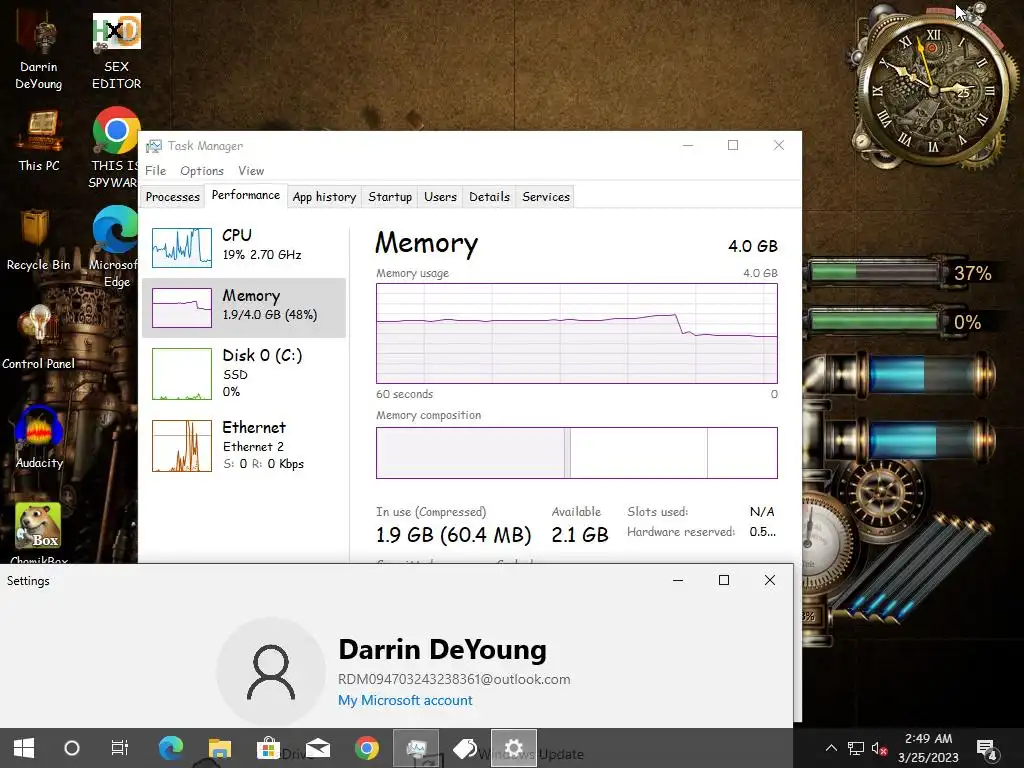Open the HxD editor desktop icon
This screenshot has height=768, width=1024.
pyautogui.click(x=116, y=52)
